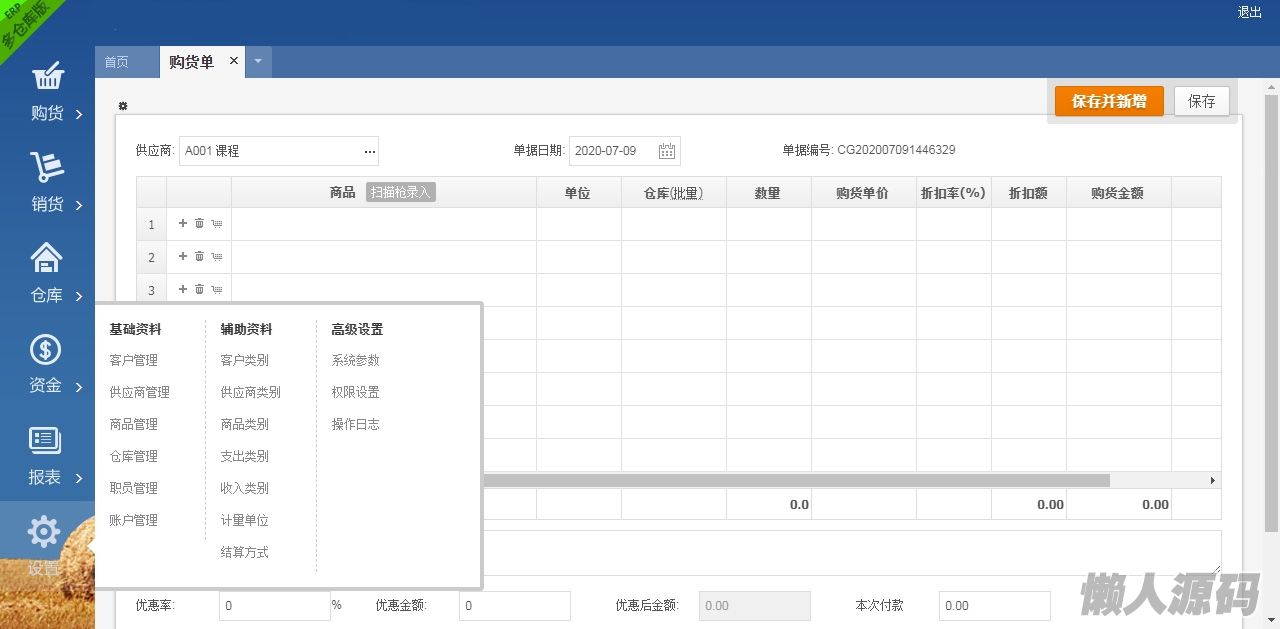Open the 销货 sales cart icon
Screen dimensions: 1280x629
47,168
